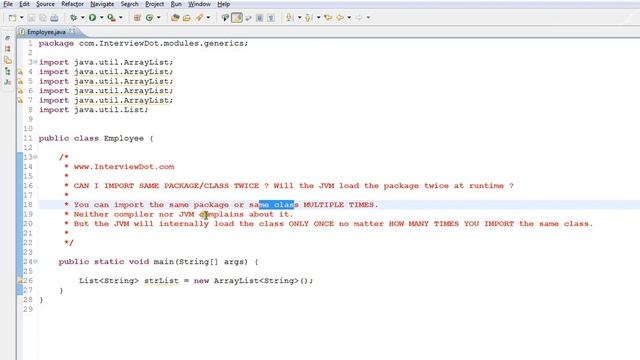This screenshot has height=360, width=640.
Task: Click the warning marker on line 6
Action: pos(20,91)
